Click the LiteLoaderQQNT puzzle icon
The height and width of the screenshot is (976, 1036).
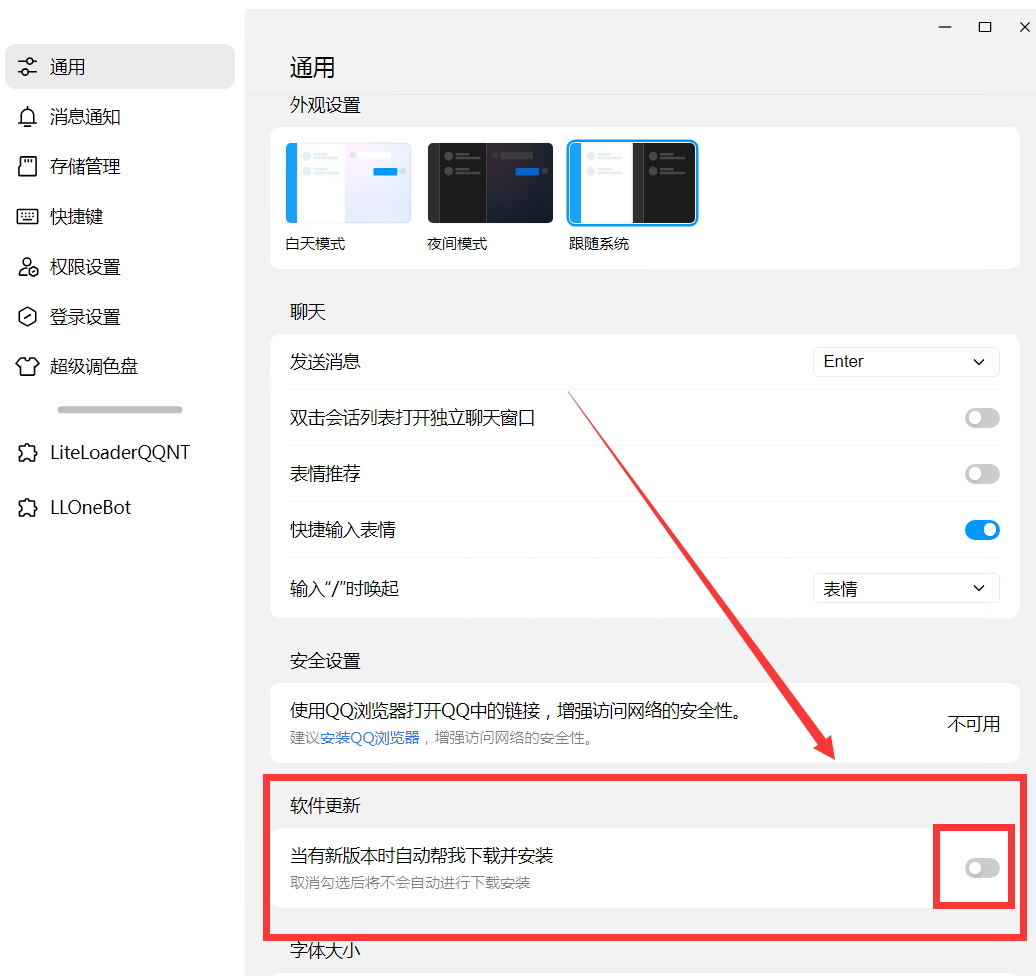[x=28, y=453]
